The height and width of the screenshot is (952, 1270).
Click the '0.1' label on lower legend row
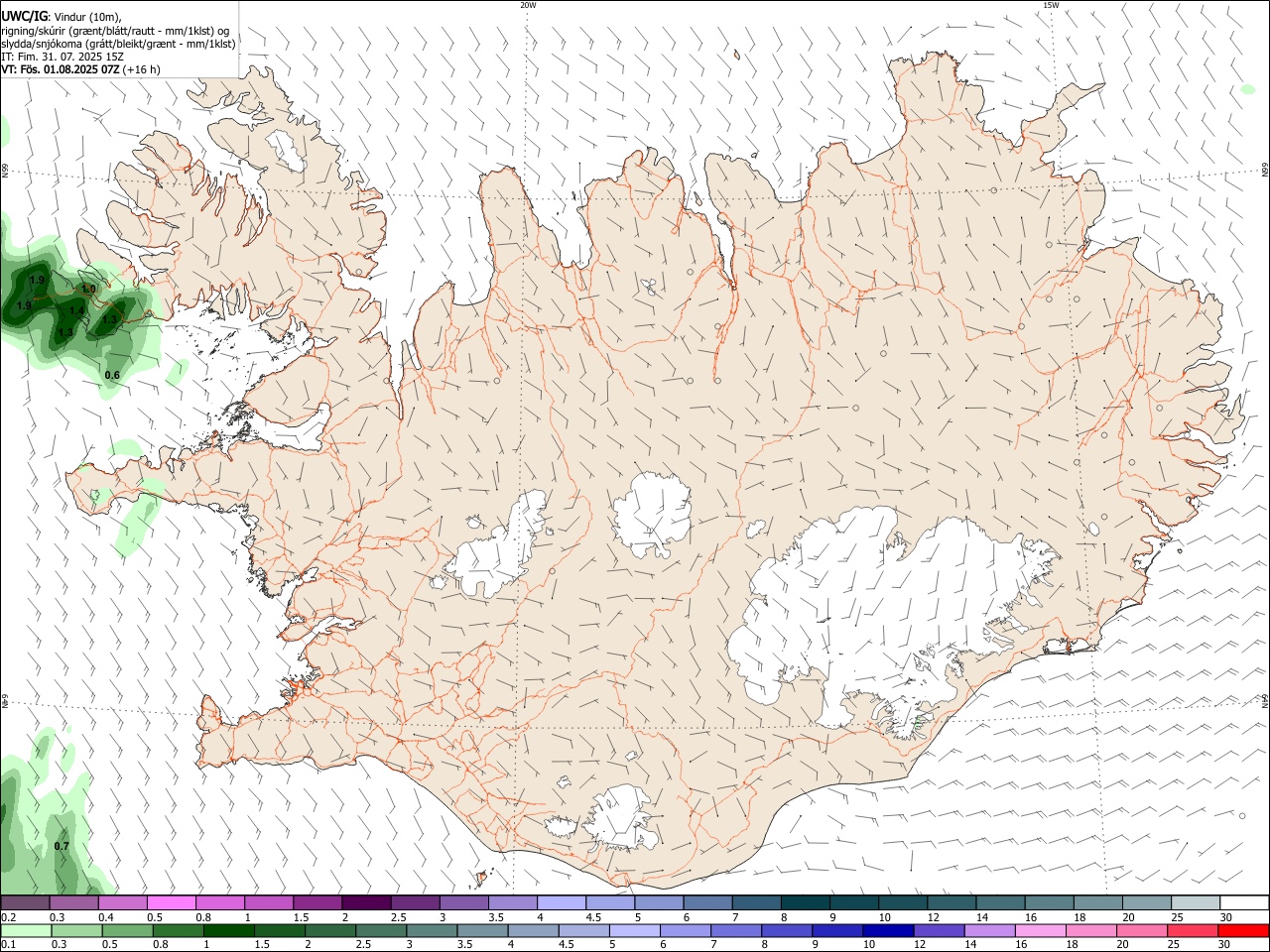(8, 945)
